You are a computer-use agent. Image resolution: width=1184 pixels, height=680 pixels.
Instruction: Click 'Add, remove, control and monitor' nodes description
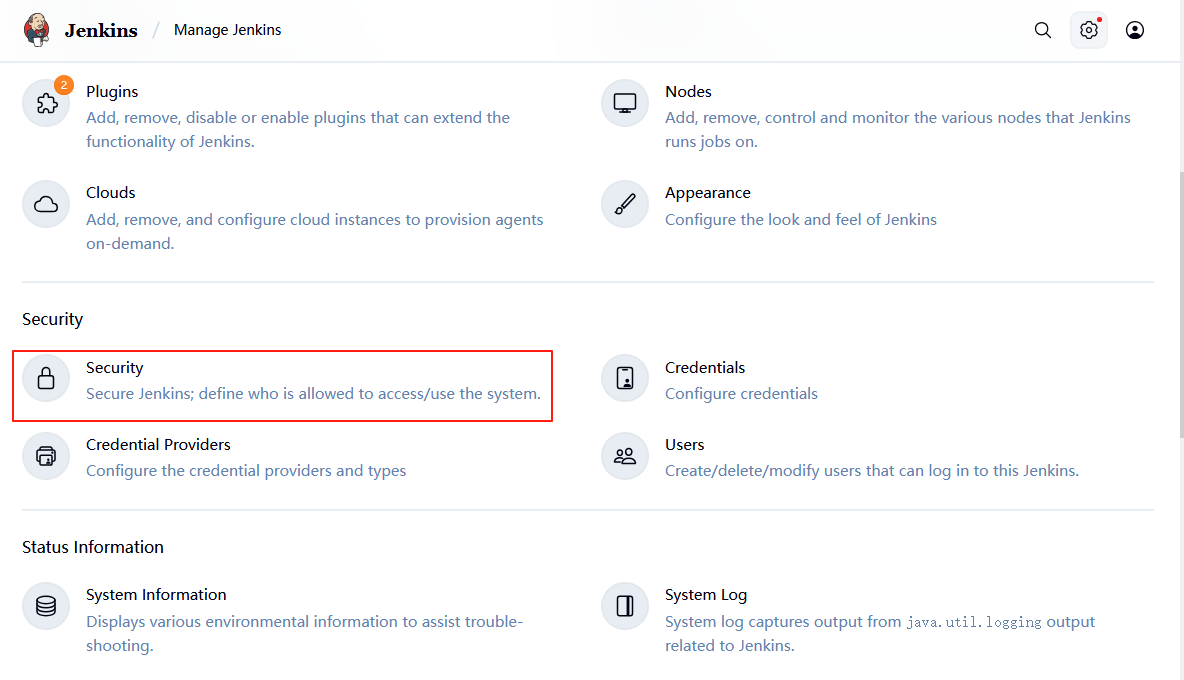(898, 130)
